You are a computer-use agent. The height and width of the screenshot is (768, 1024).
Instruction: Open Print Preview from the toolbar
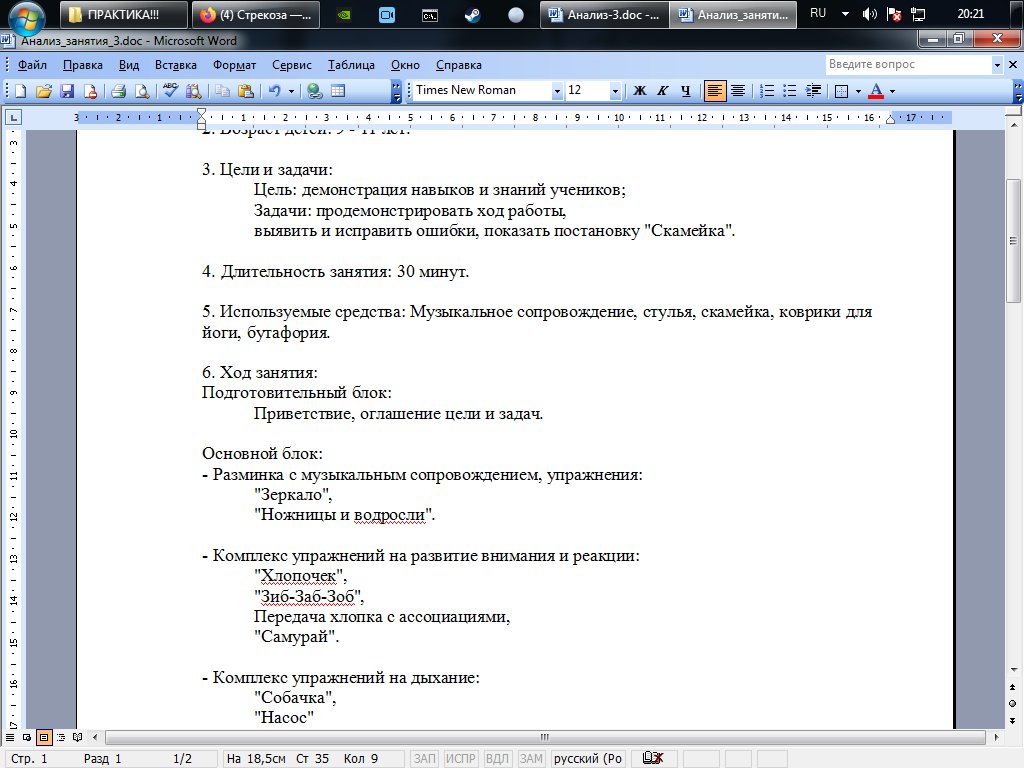[x=142, y=91]
